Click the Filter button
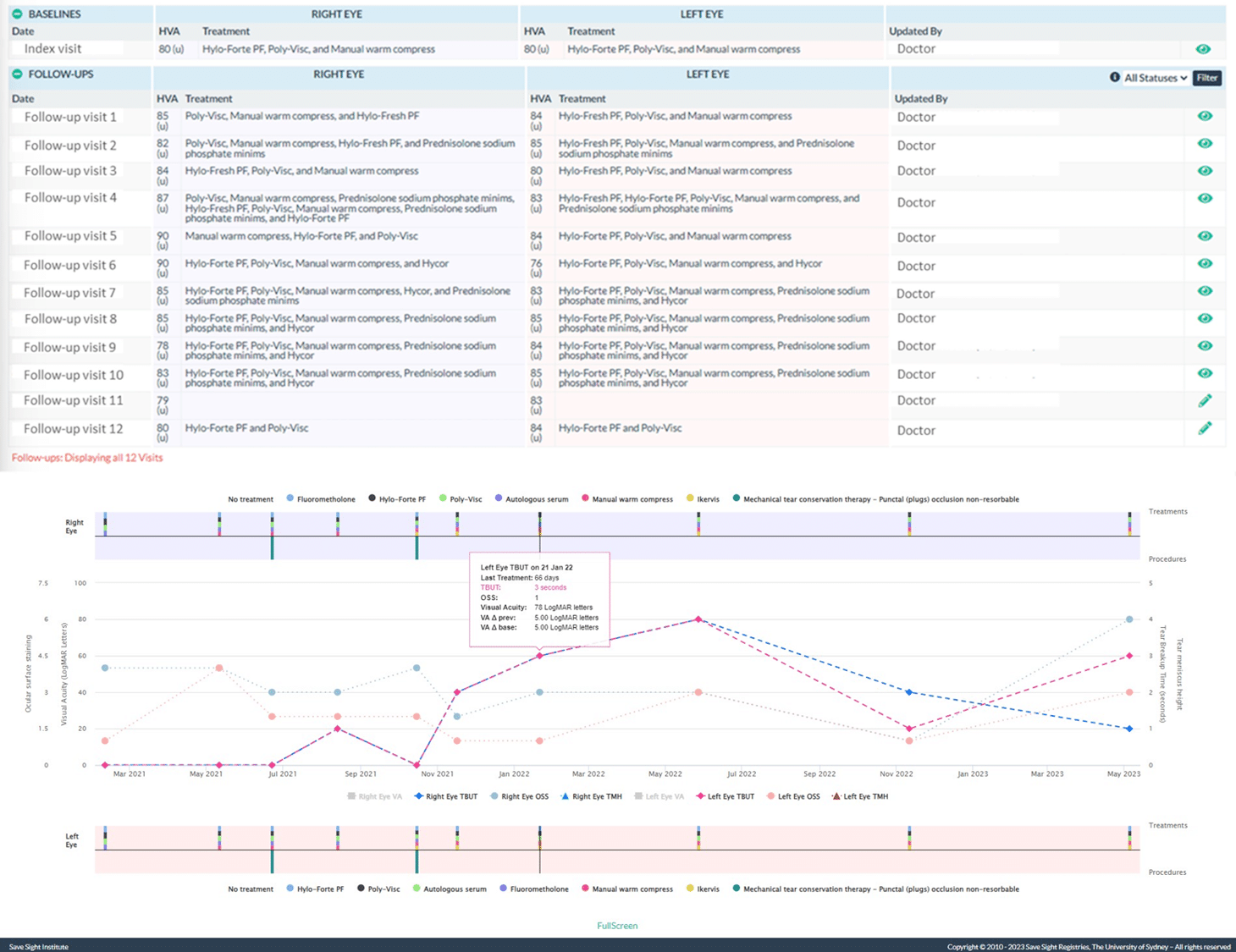Image resolution: width=1236 pixels, height=952 pixels. (1206, 78)
